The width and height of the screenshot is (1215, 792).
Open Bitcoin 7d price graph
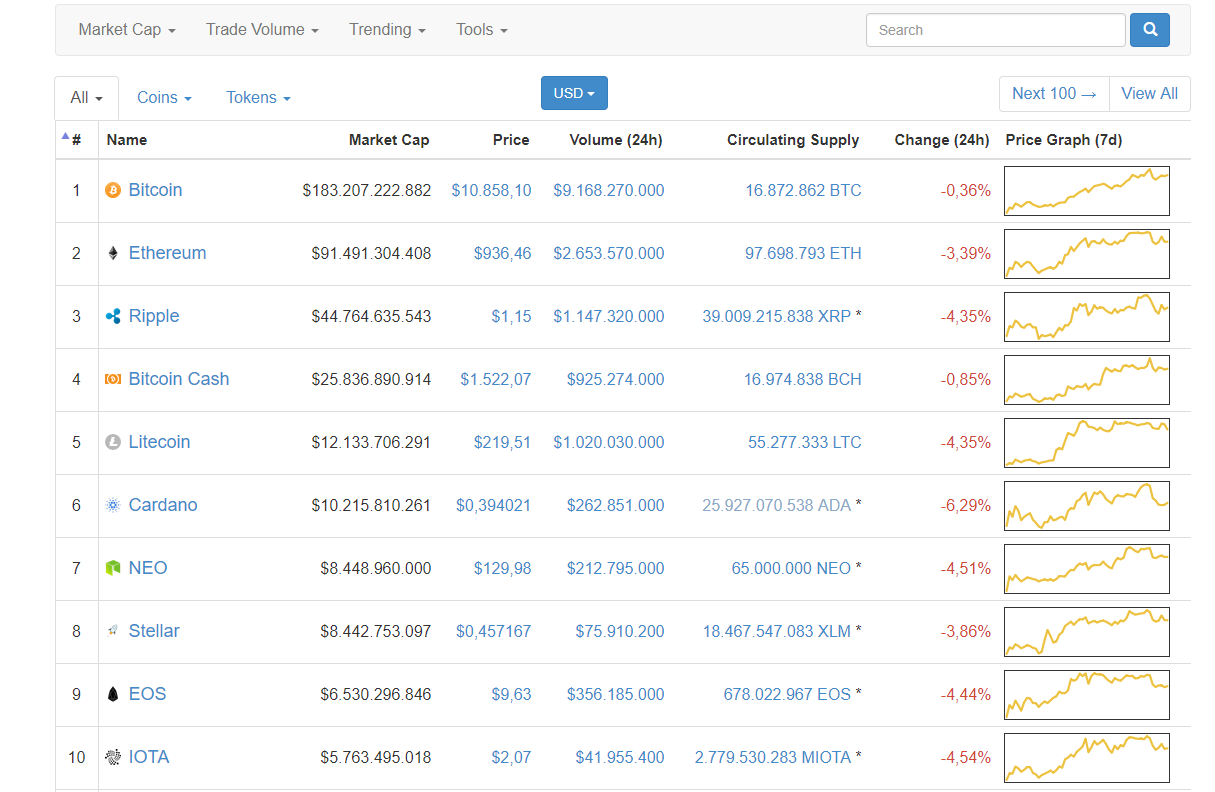point(1087,191)
